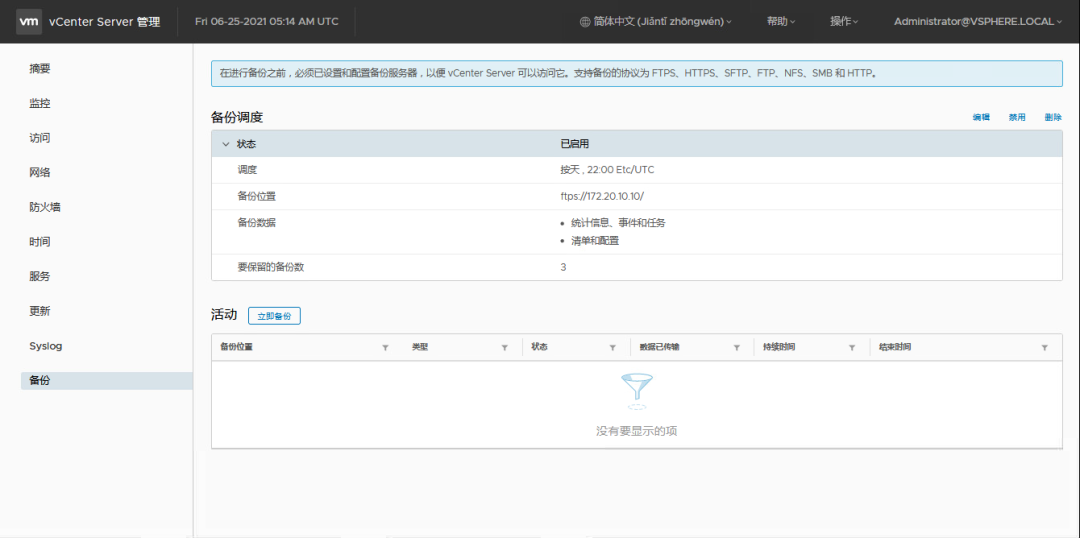Image resolution: width=1080 pixels, height=538 pixels.
Task: Click the 活动 section heading
Action: pos(224,315)
